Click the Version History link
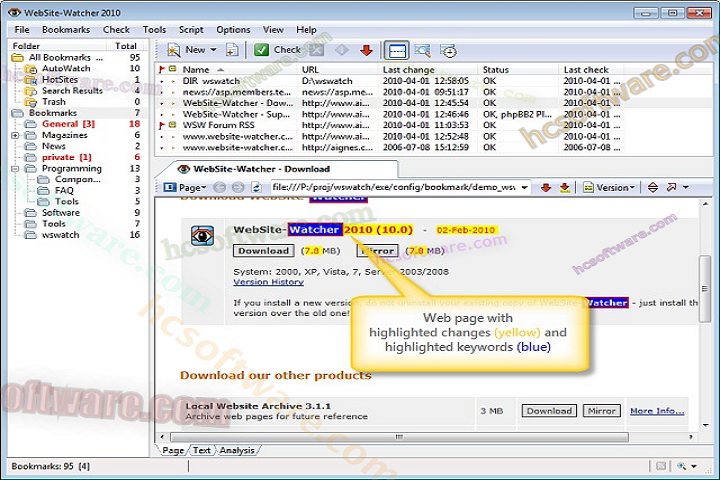720x480 pixels. point(268,282)
